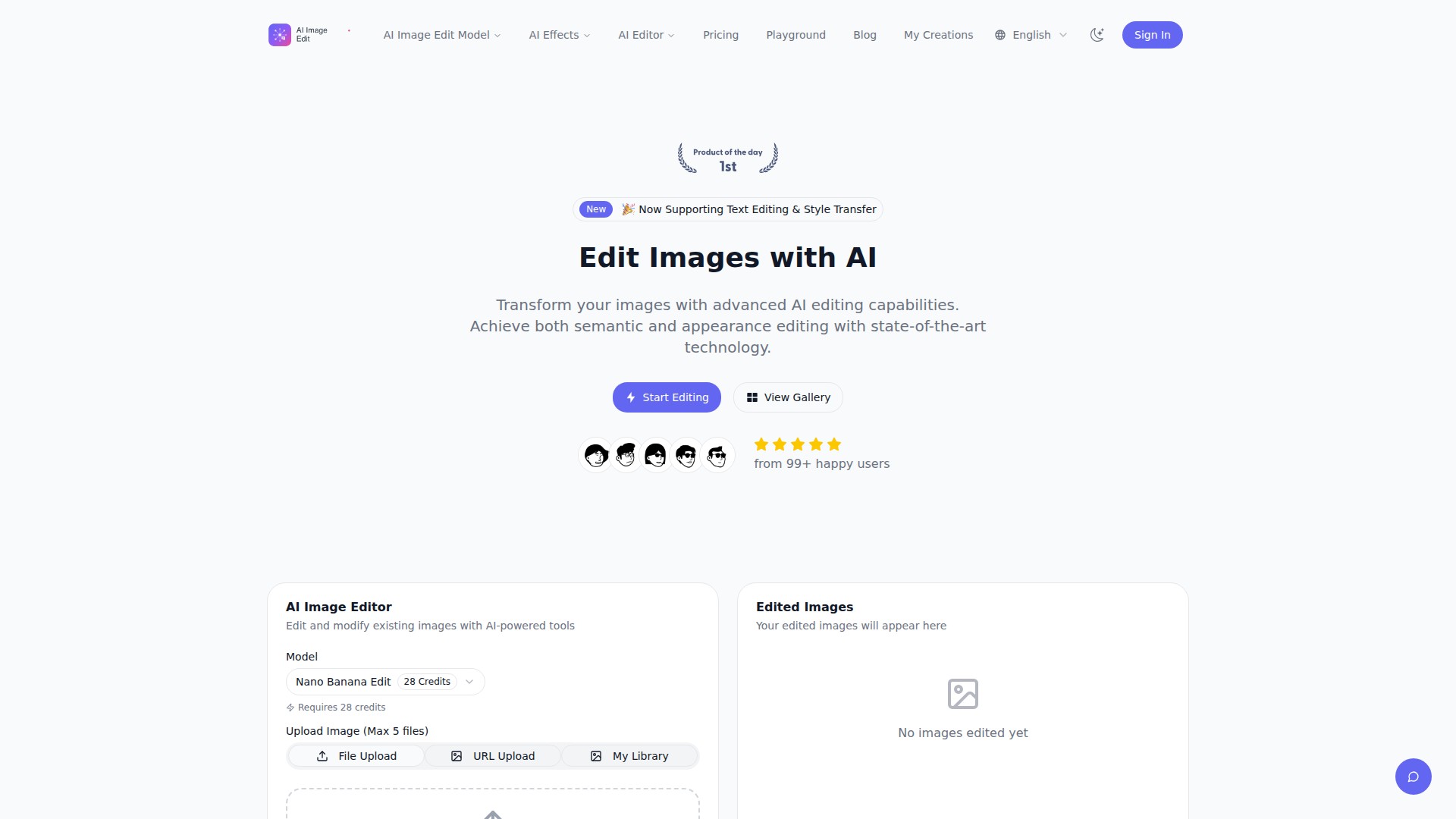Click the five-star rating icons

[x=797, y=444]
